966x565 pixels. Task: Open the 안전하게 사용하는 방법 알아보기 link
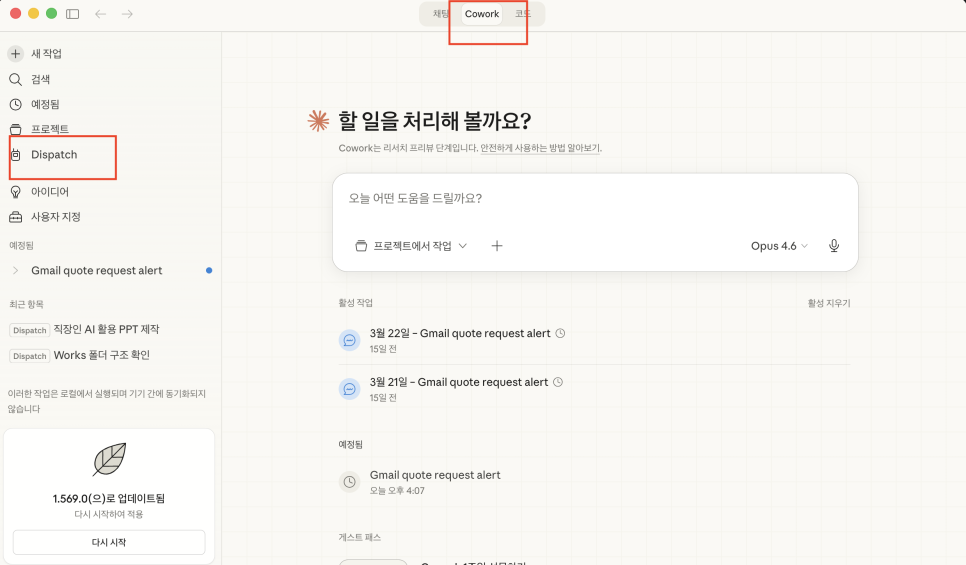tap(540, 148)
